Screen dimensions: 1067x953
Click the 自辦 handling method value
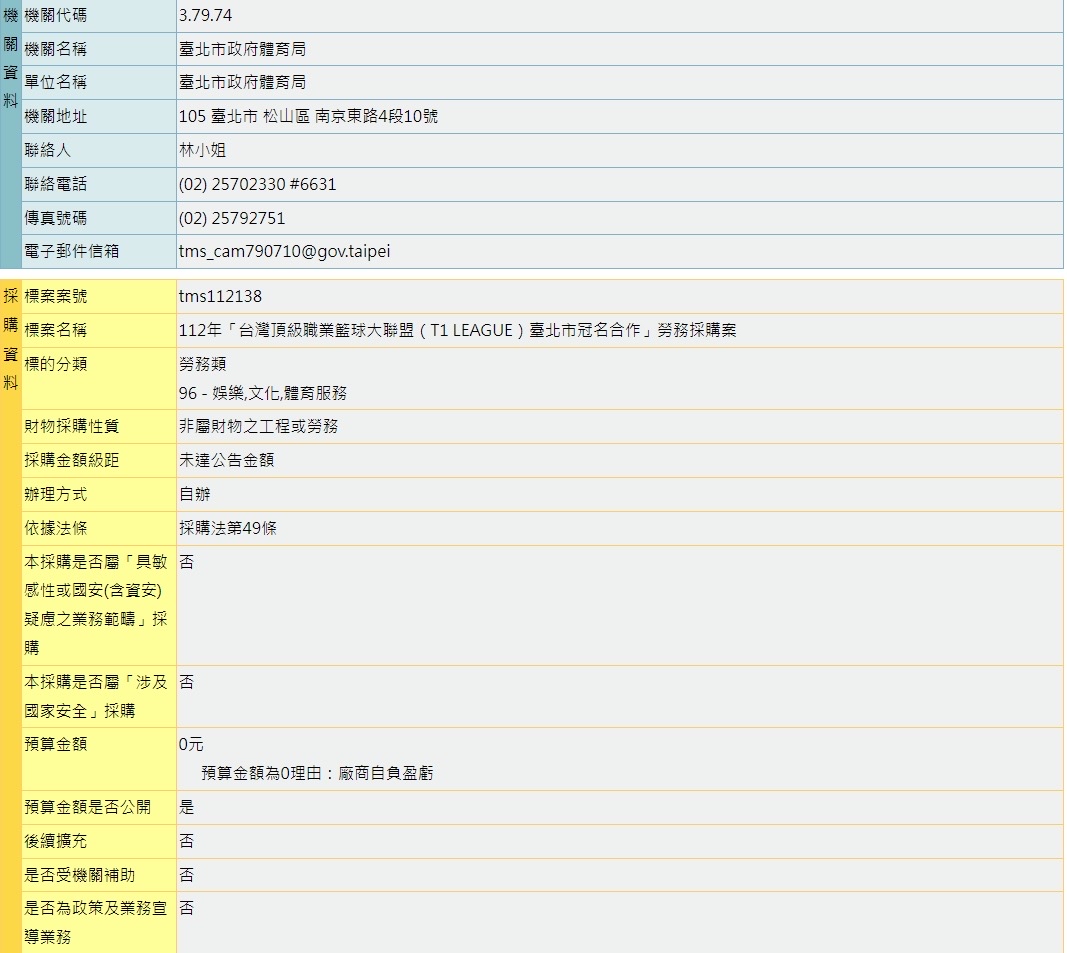[195, 494]
